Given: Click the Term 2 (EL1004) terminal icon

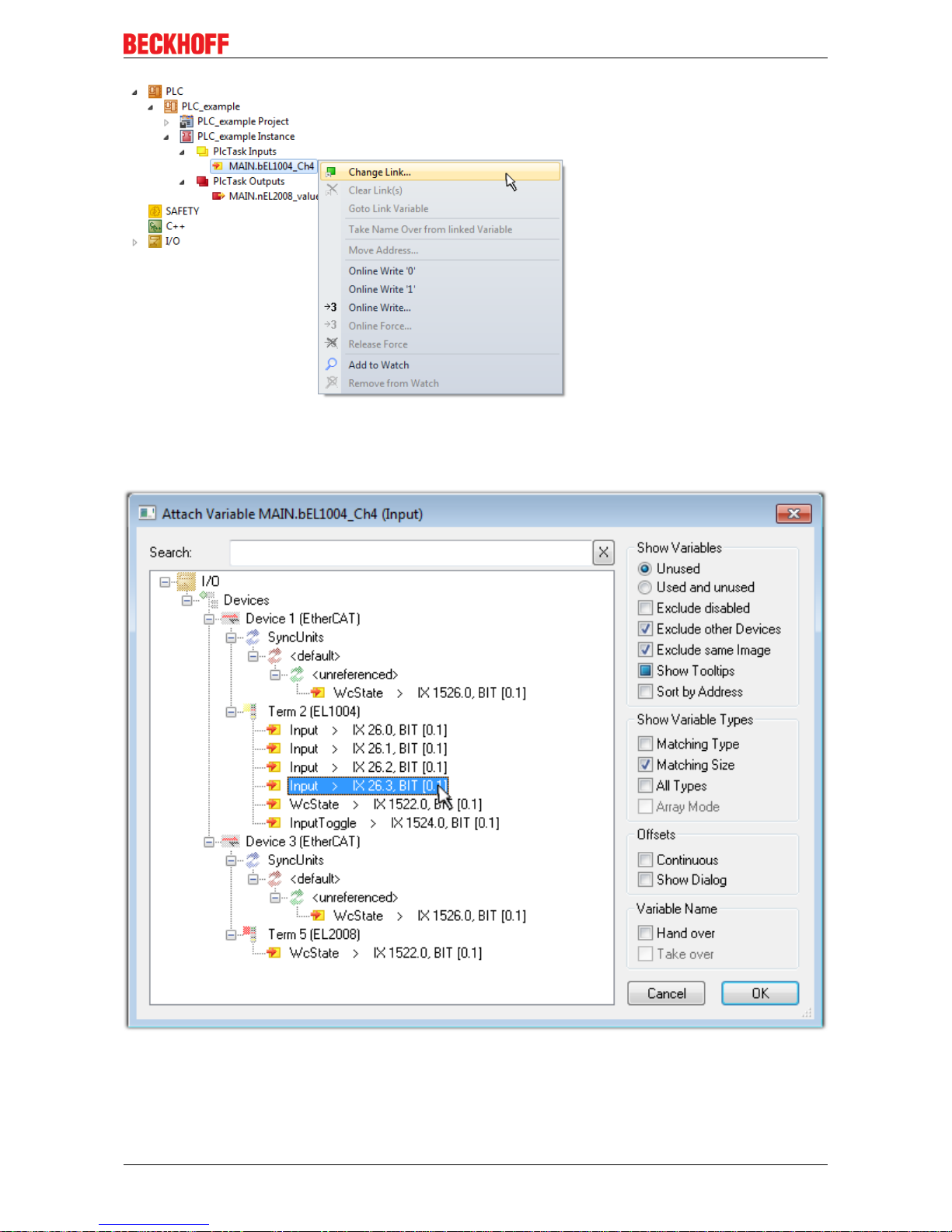Looking at the screenshot, I should pyautogui.click(x=251, y=711).
